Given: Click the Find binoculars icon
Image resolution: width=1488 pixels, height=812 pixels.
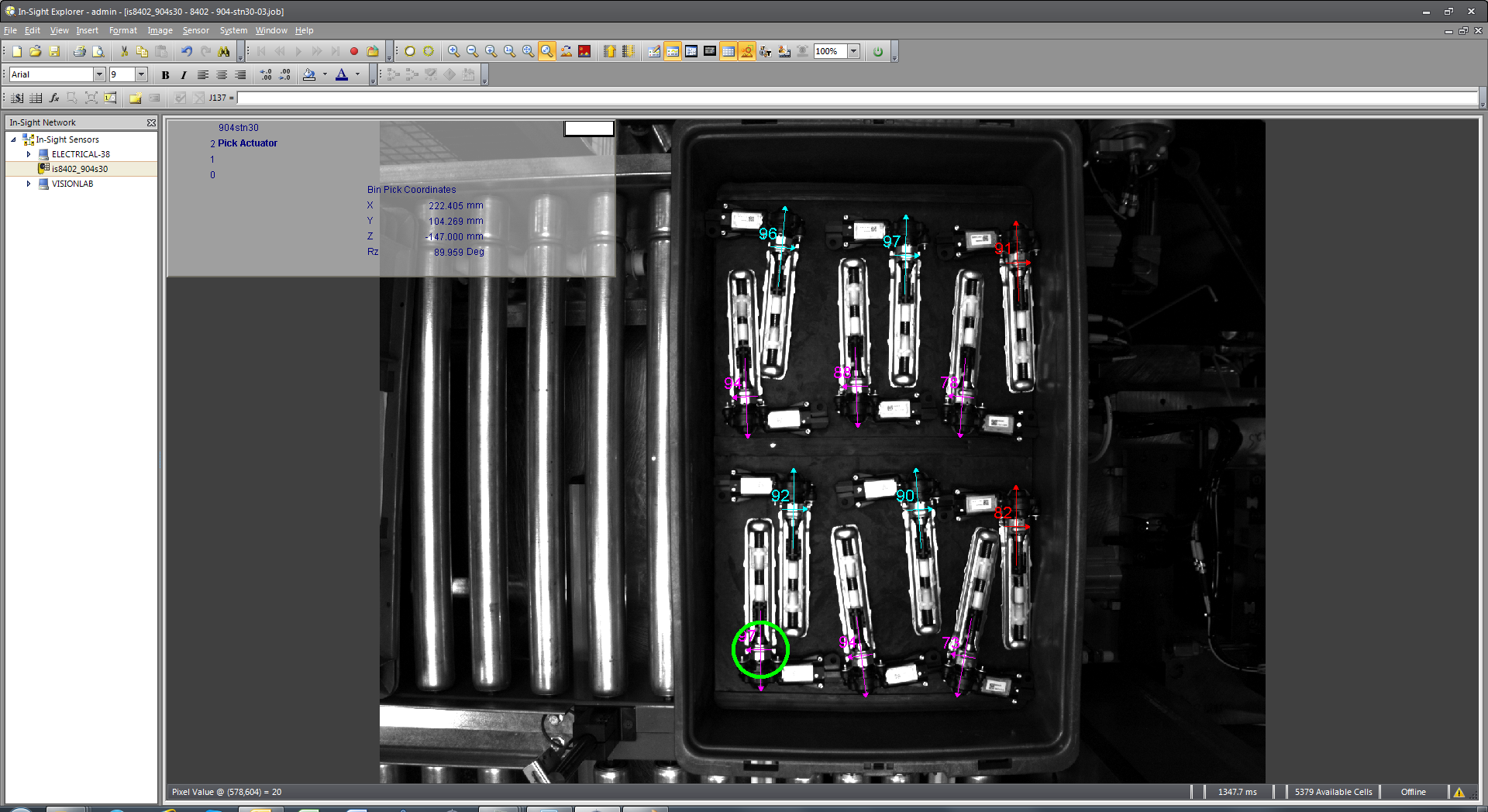Looking at the screenshot, I should coord(223,51).
